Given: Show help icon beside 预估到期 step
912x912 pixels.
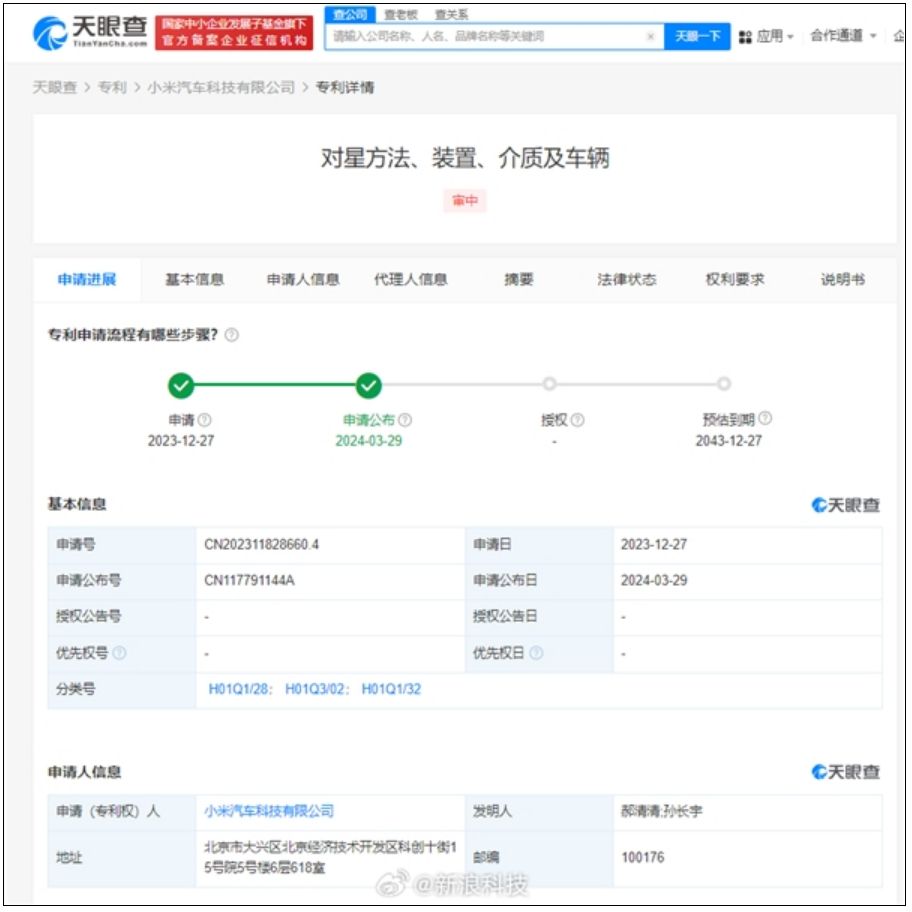Looking at the screenshot, I should point(765,418).
